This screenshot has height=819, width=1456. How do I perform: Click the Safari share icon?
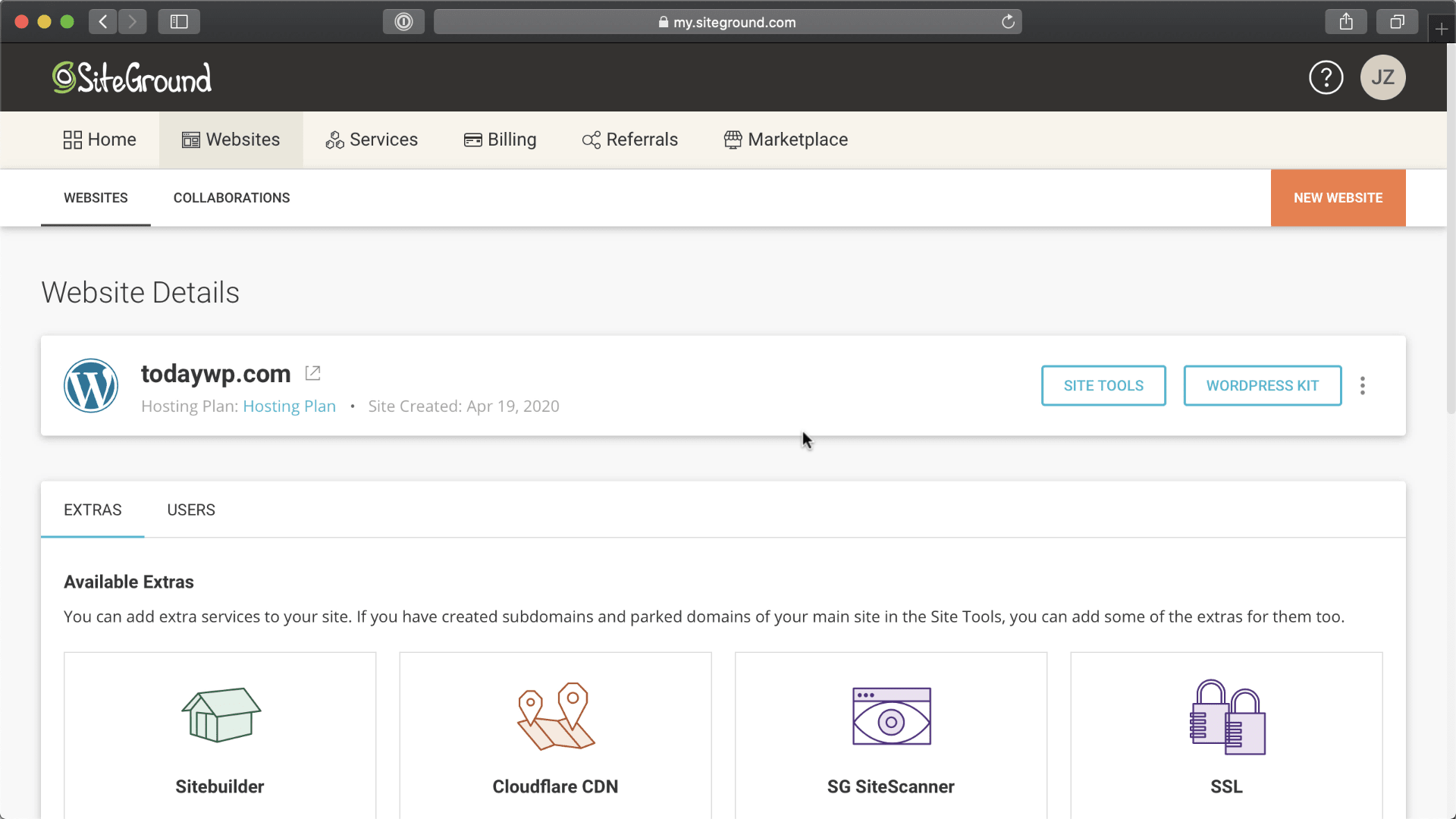[1346, 22]
